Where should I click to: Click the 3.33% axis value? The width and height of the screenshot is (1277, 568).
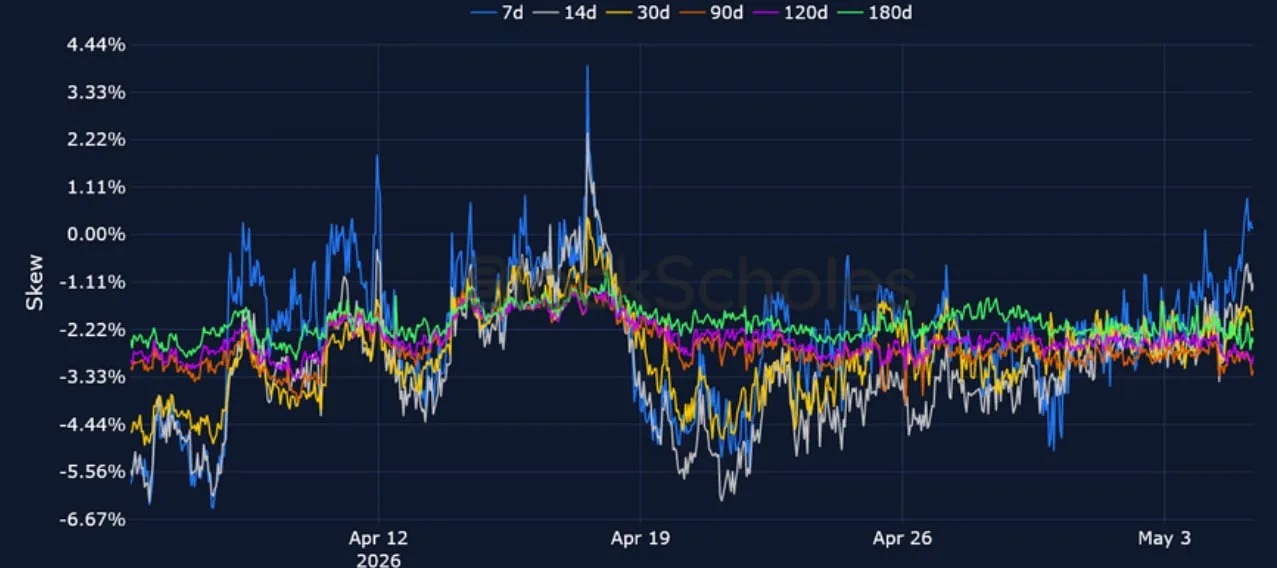[96, 92]
